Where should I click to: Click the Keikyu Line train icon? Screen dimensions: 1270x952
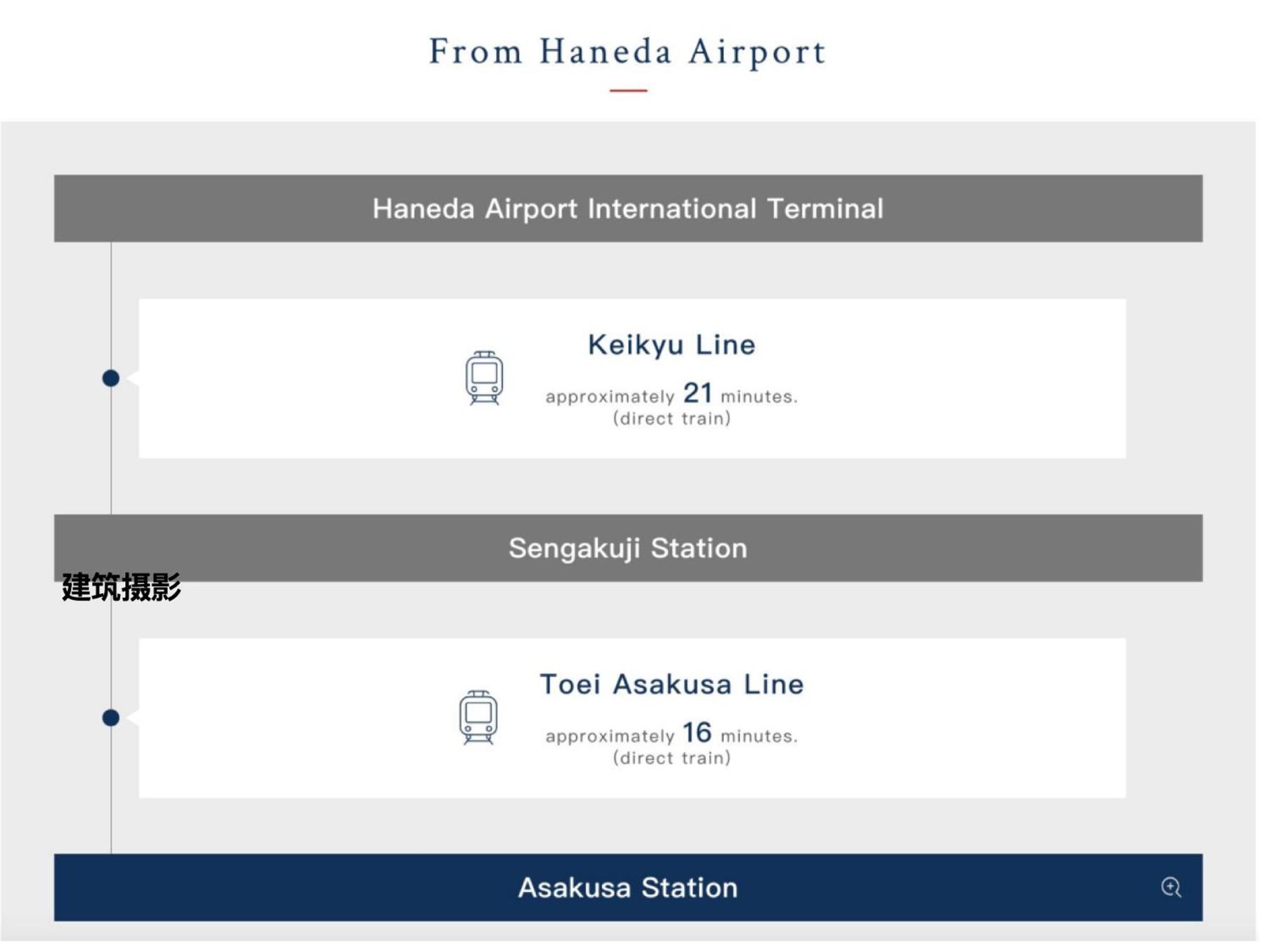coord(484,378)
